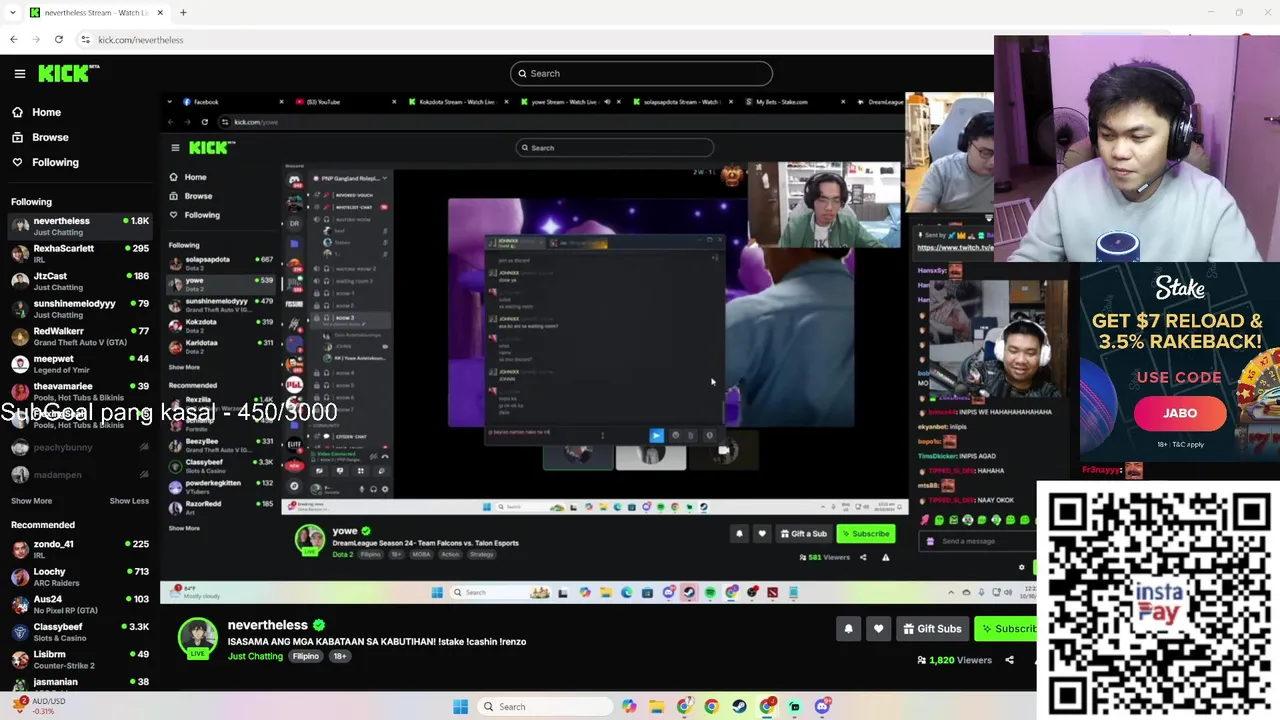The image size is (1280, 720).
Task: Open site information icon in the address bar
Action: click(86, 40)
